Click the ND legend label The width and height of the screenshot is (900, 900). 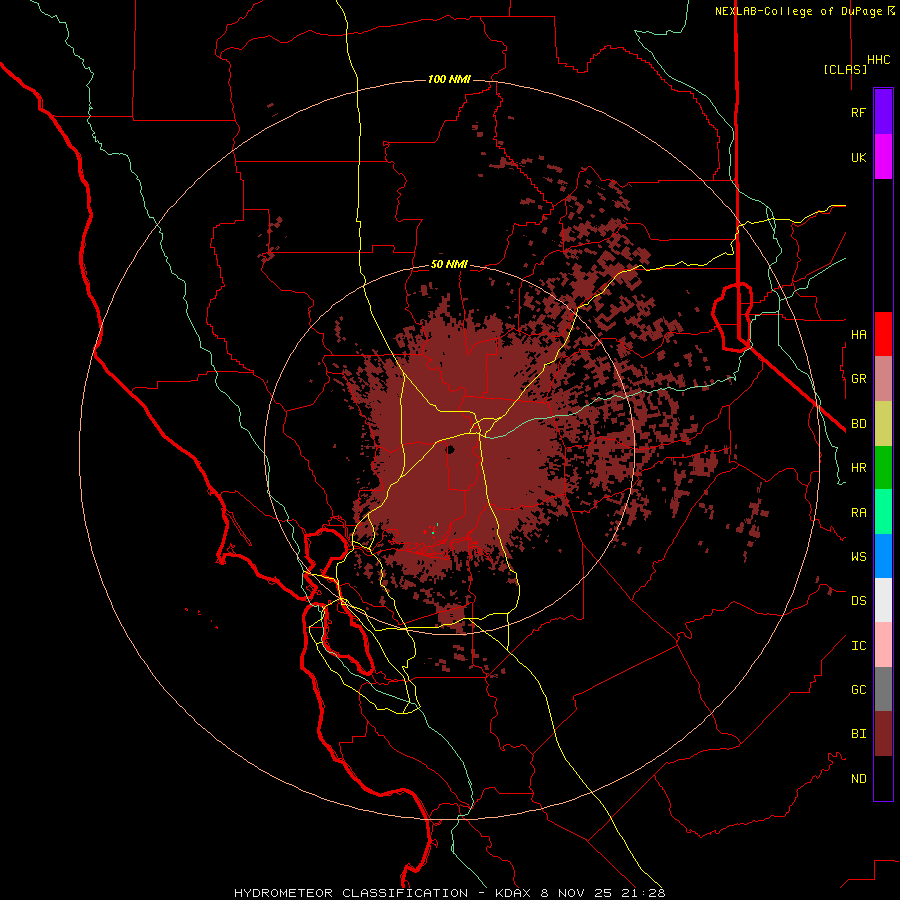858,778
